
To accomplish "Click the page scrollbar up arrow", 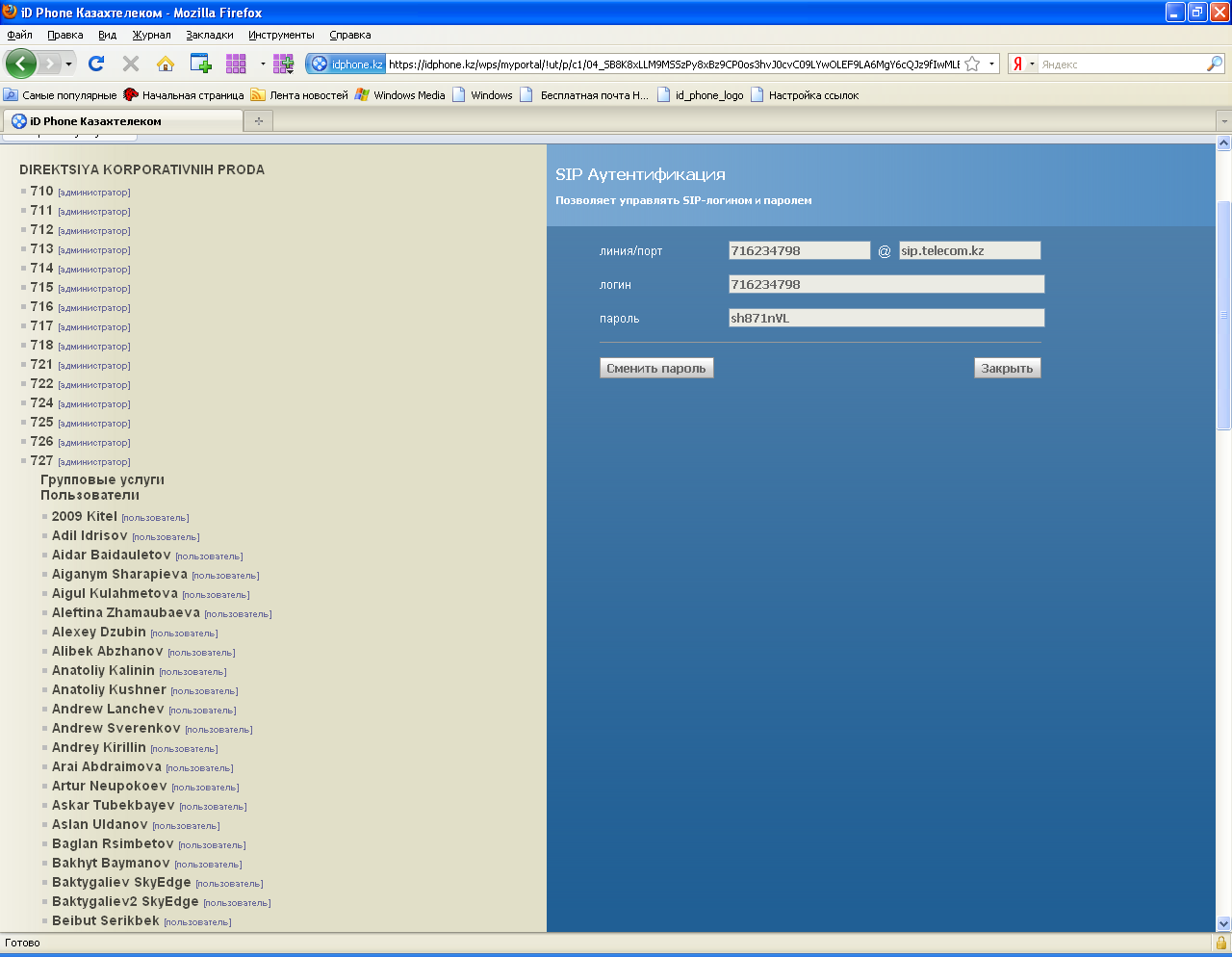I will point(1224,143).
